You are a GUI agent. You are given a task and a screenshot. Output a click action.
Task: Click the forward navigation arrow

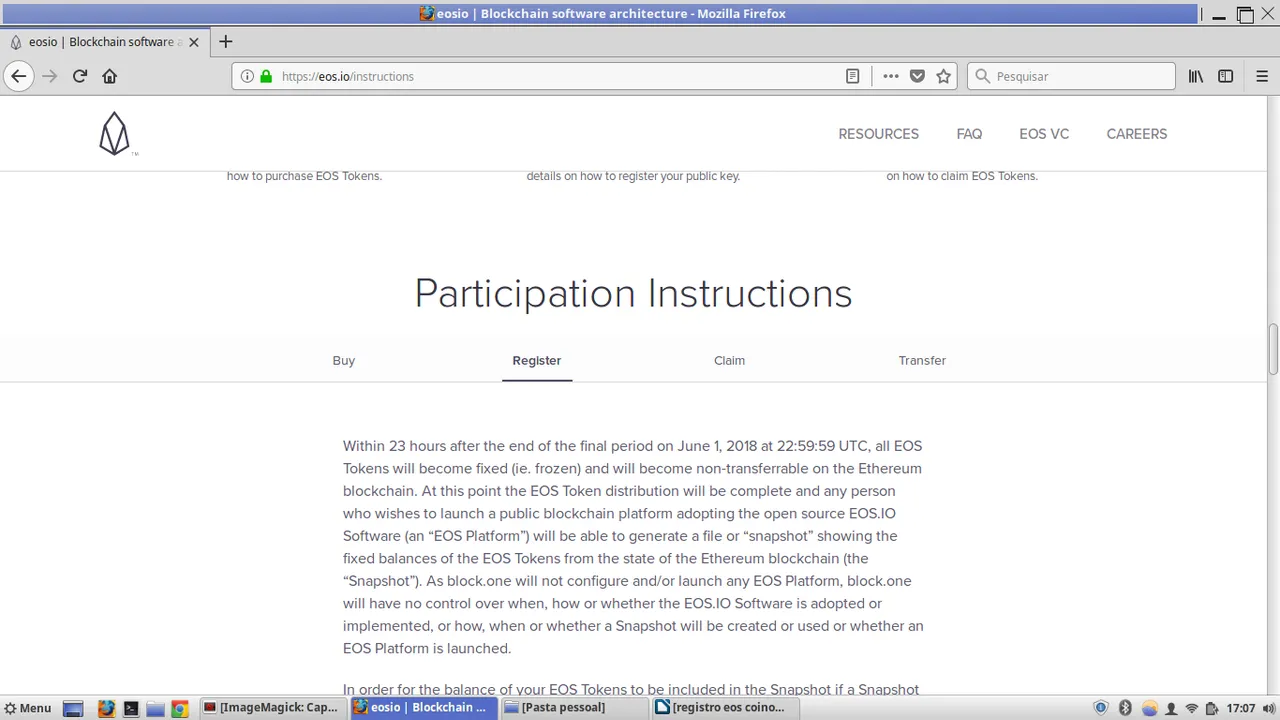[49, 76]
